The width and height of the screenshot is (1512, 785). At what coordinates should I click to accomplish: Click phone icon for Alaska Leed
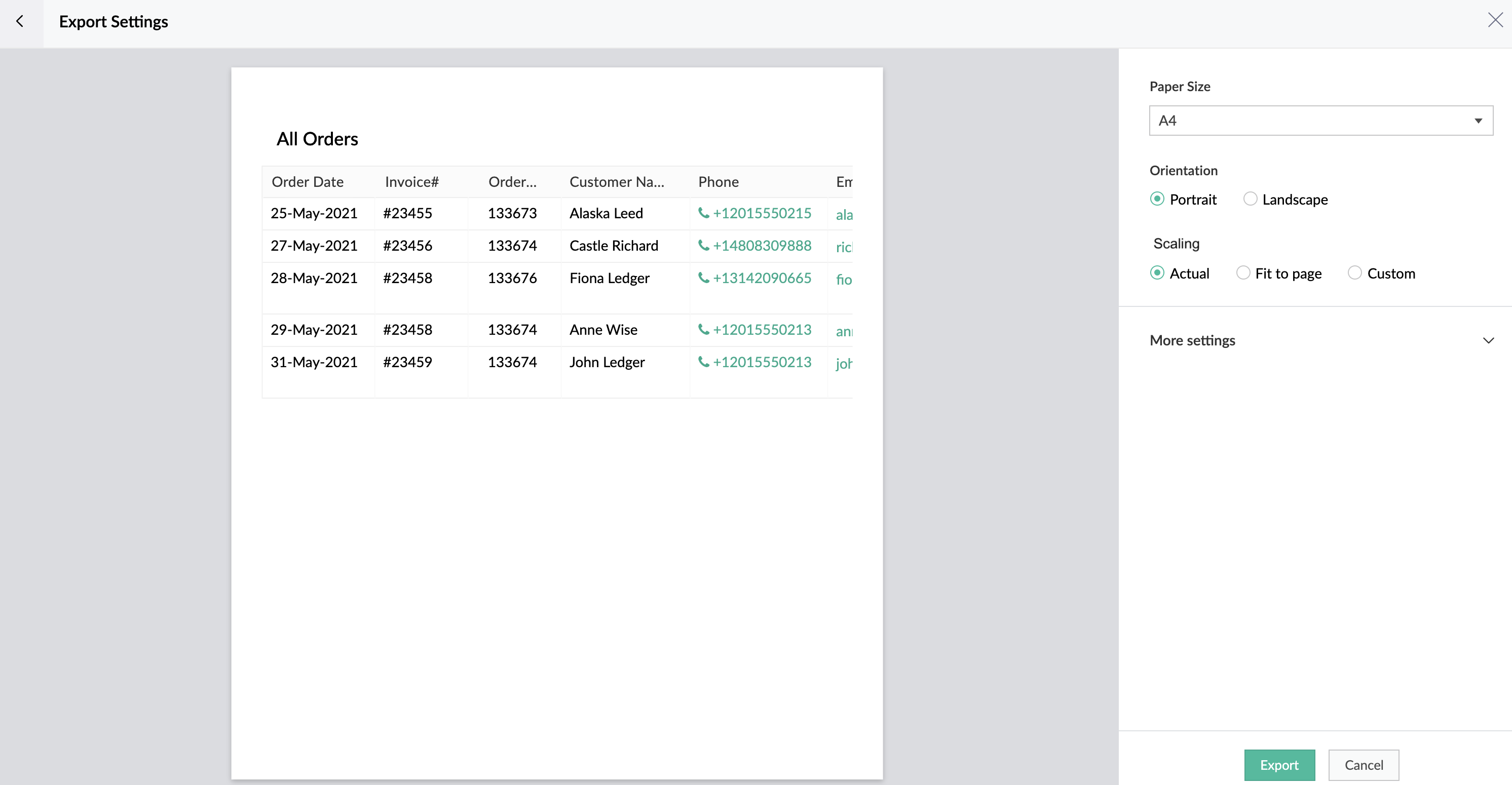(703, 213)
